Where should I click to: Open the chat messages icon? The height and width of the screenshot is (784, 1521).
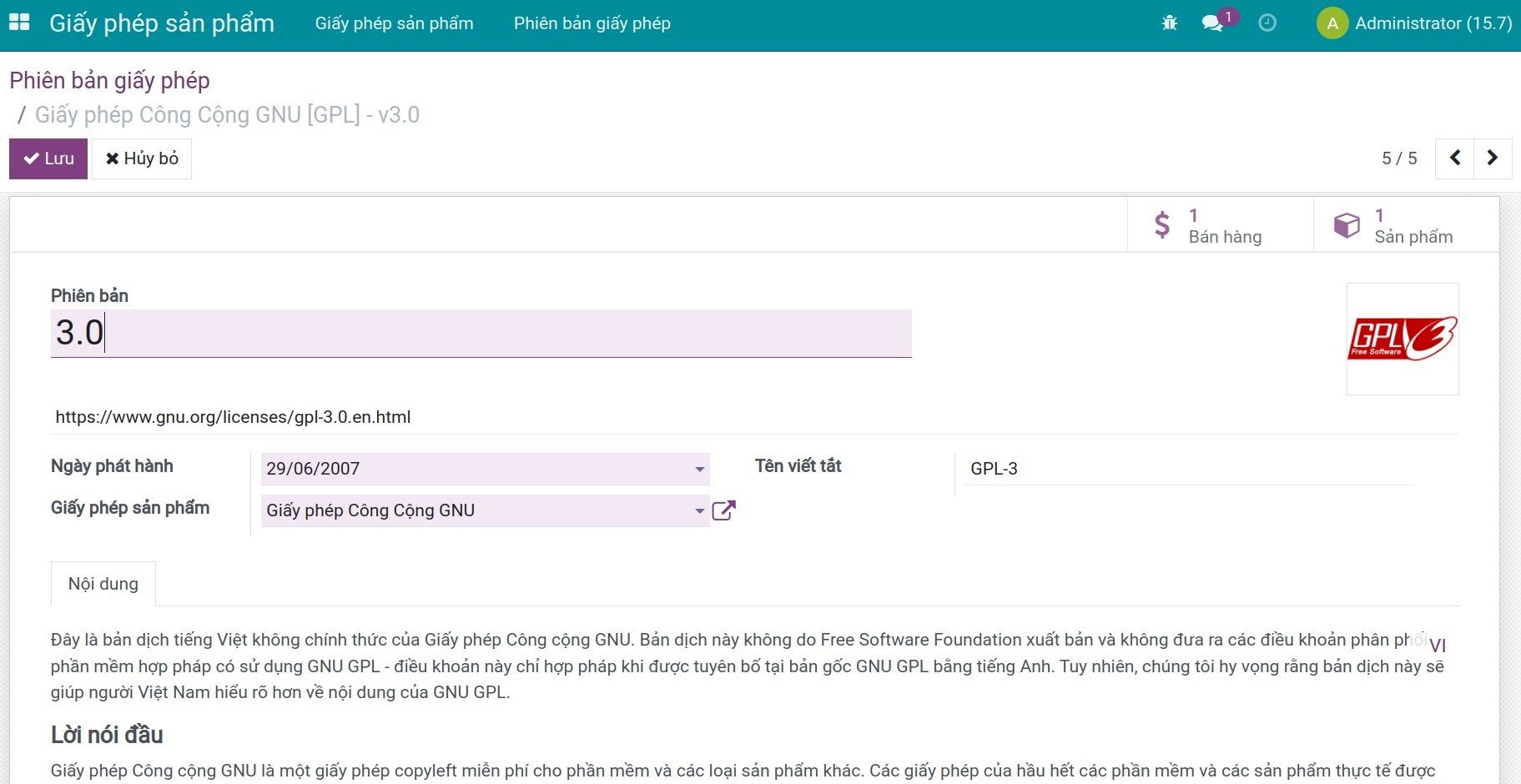(1212, 23)
